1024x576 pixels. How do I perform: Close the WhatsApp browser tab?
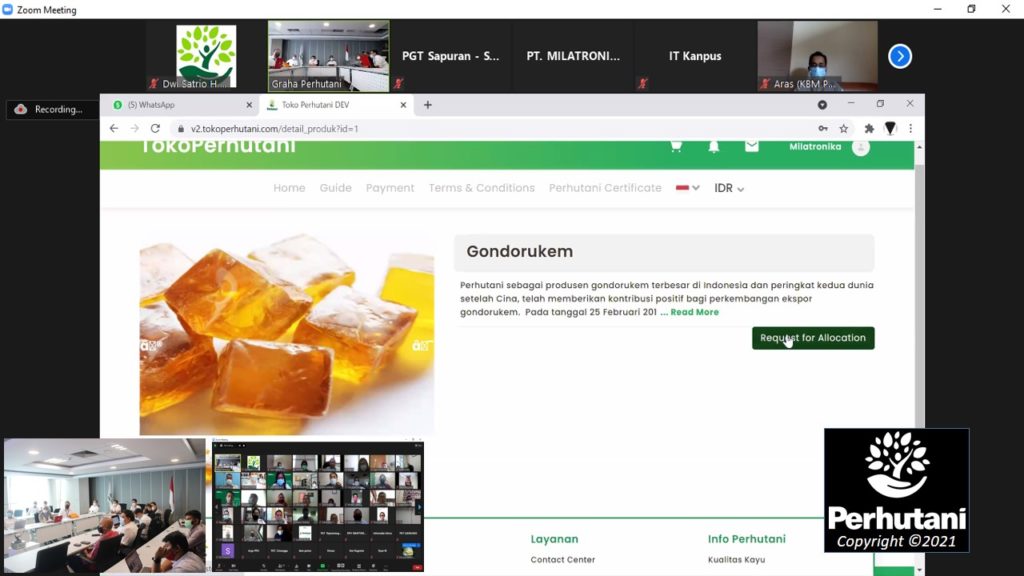249,104
